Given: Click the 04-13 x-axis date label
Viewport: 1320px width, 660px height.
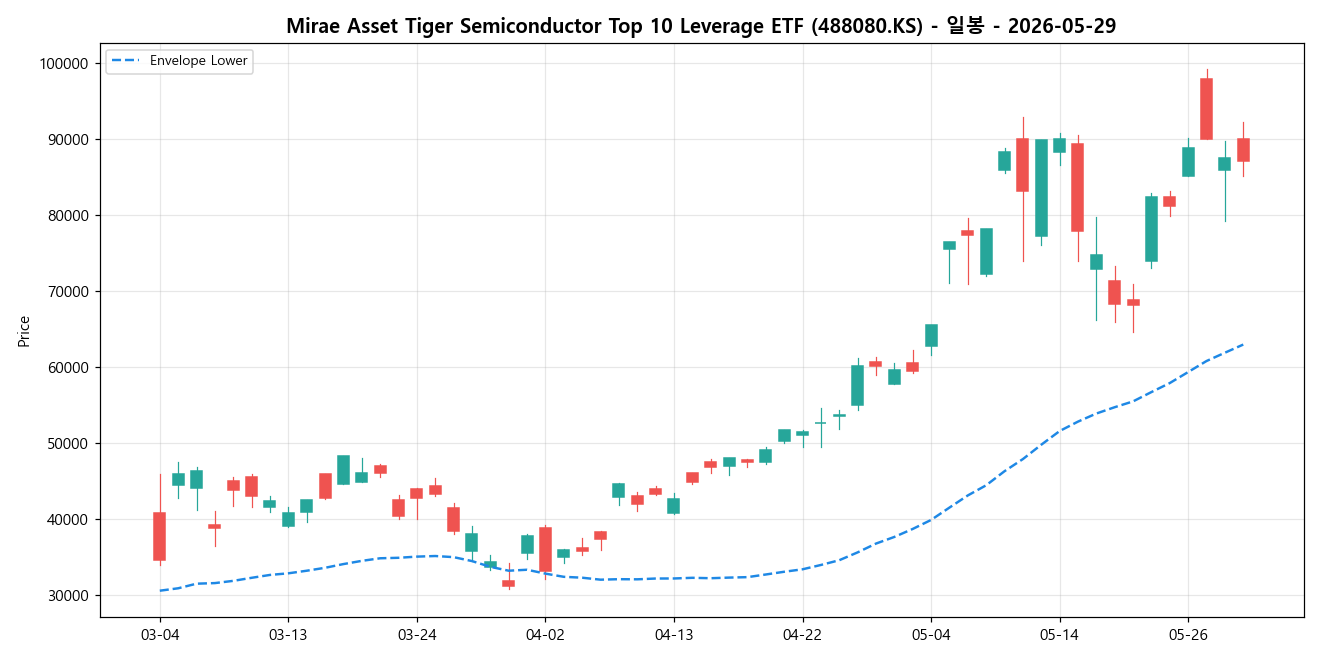Looking at the screenshot, I should pos(673,635).
